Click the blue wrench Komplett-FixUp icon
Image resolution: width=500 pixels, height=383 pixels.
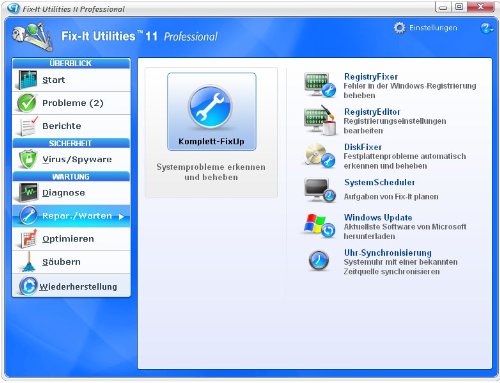pos(210,107)
